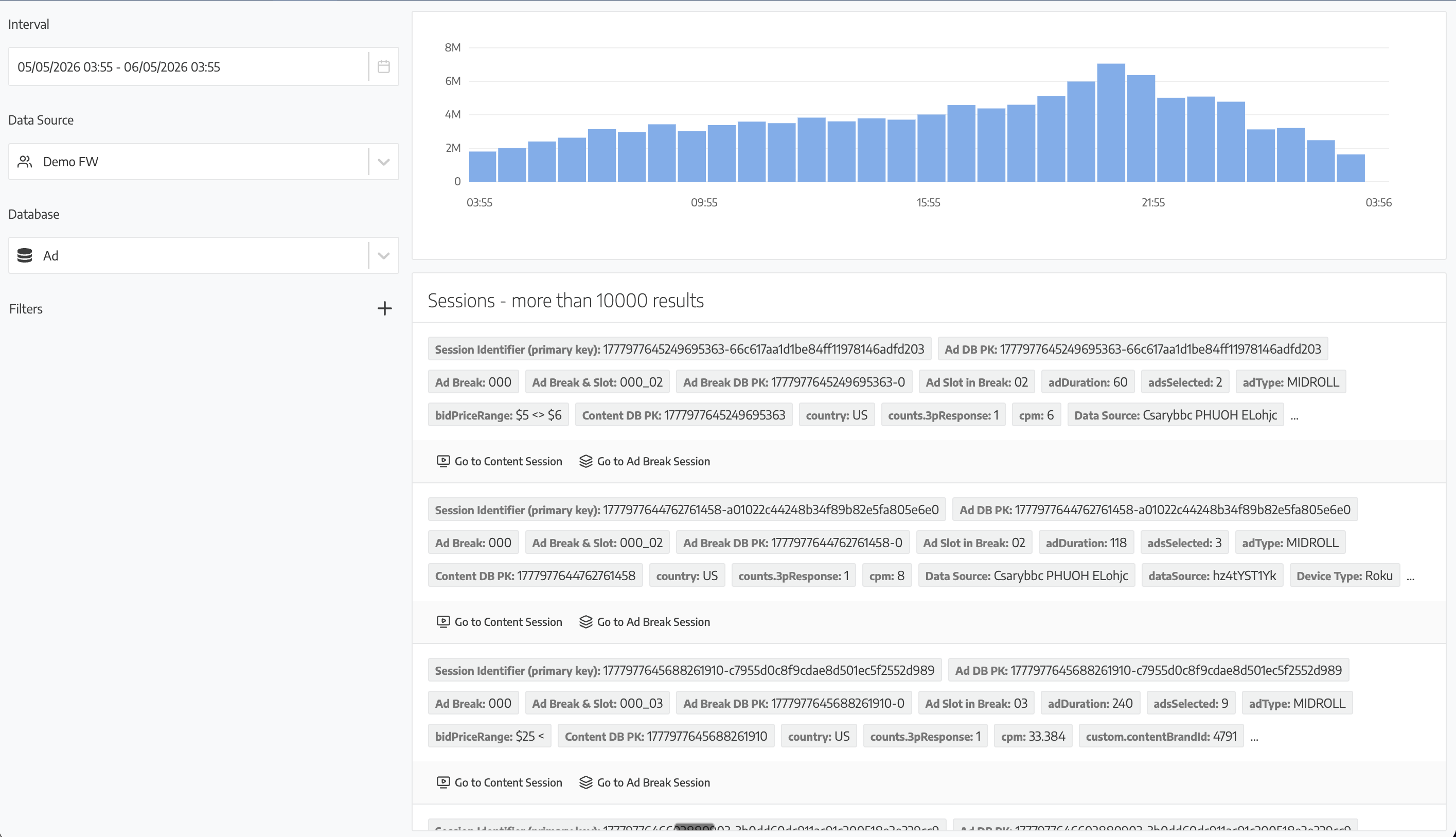Click the 'cpm: 6' tag
This screenshot has width=1456, height=837.
(x=1036, y=415)
